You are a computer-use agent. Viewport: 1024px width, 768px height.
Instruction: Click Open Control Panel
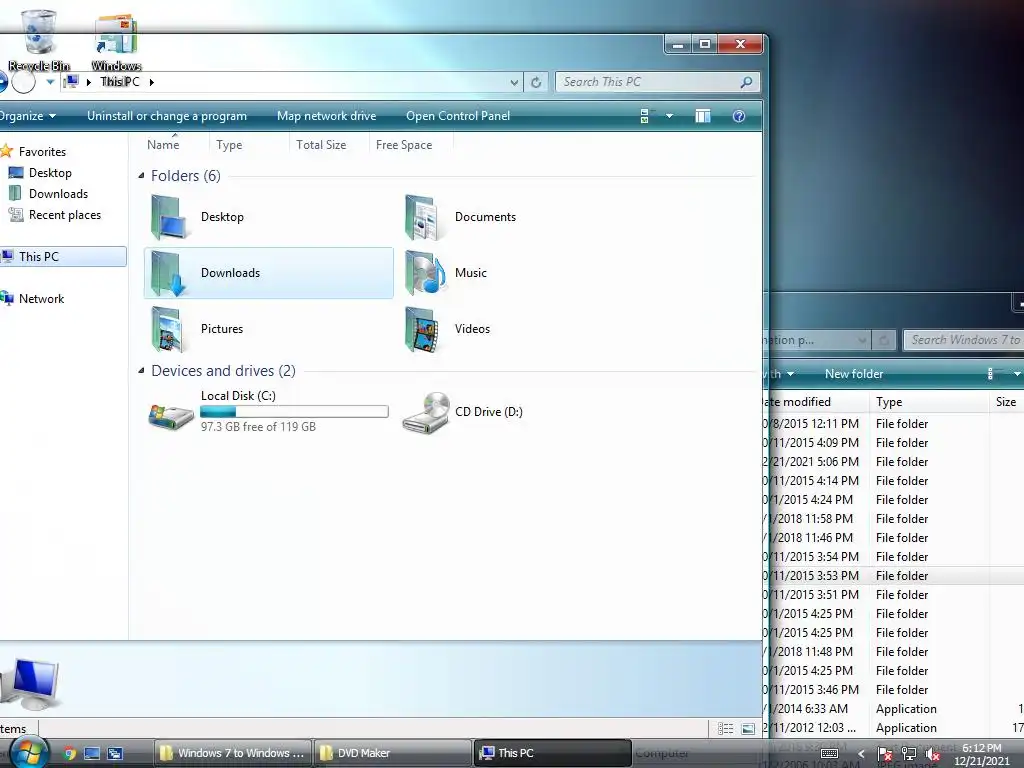pyautogui.click(x=458, y=116)
